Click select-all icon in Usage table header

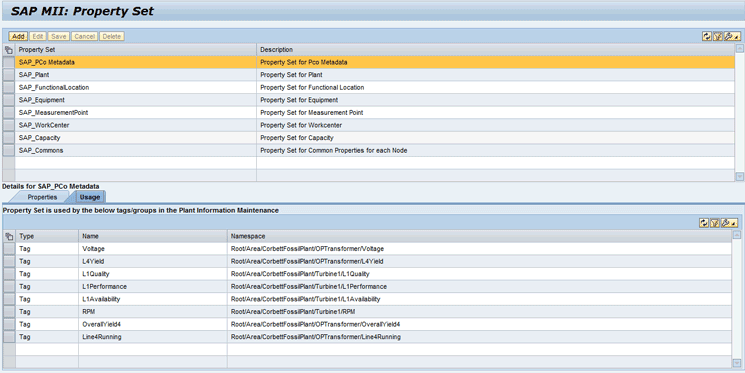[x=9, y=236]
